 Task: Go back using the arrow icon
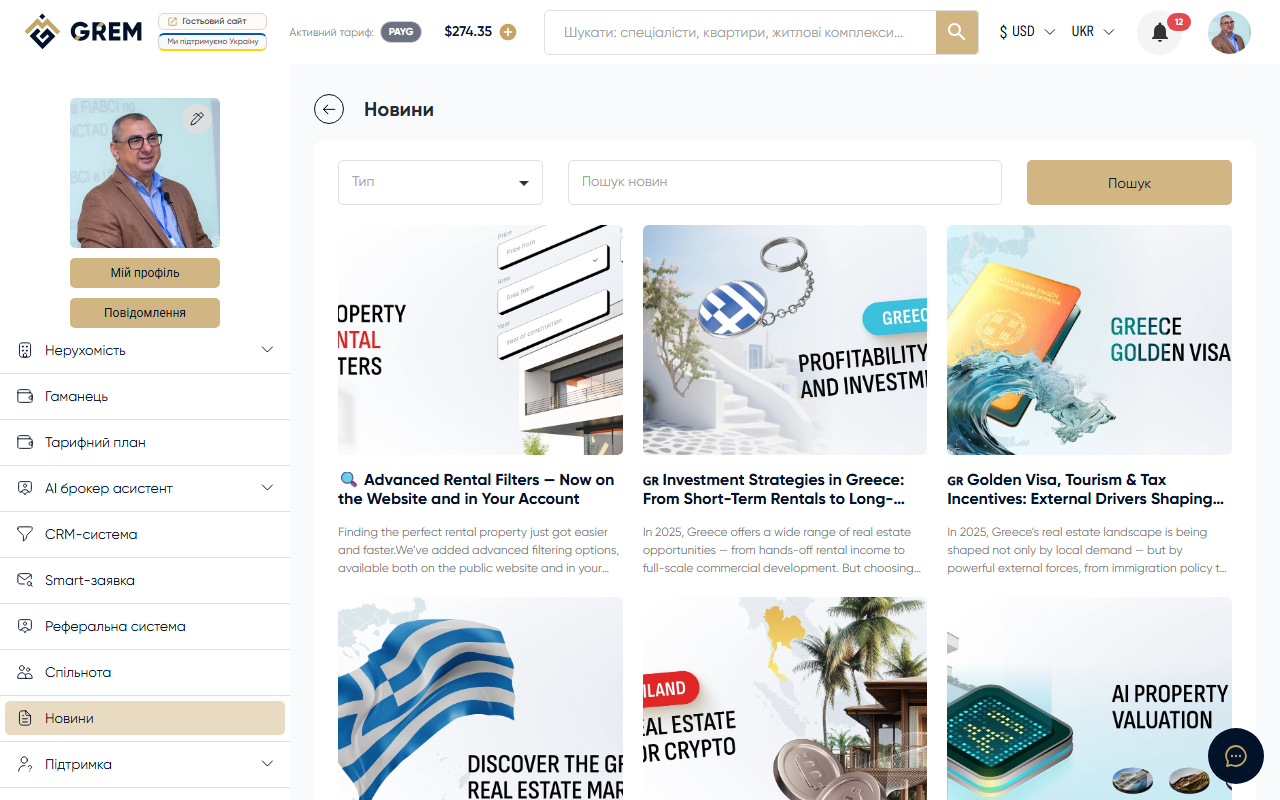pyautogui.click(x=329, y=109)
